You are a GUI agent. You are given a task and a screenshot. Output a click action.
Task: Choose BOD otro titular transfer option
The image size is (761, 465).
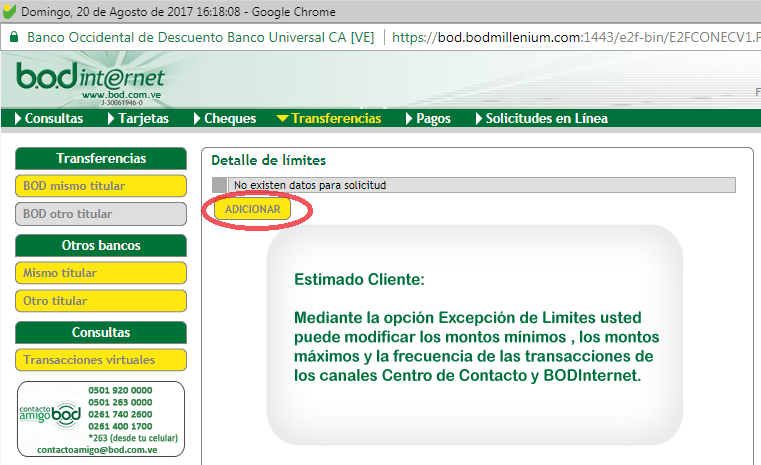[x=101, y=214]
